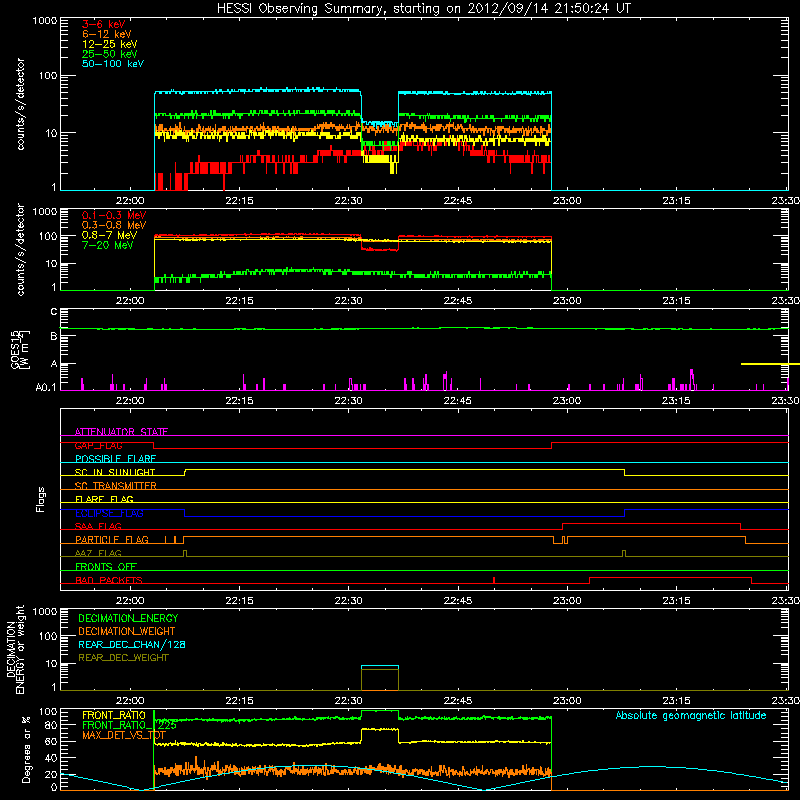Click the AAZ_FLAG pulse near 23:08

pyautogui.click(x=624, y=554)
